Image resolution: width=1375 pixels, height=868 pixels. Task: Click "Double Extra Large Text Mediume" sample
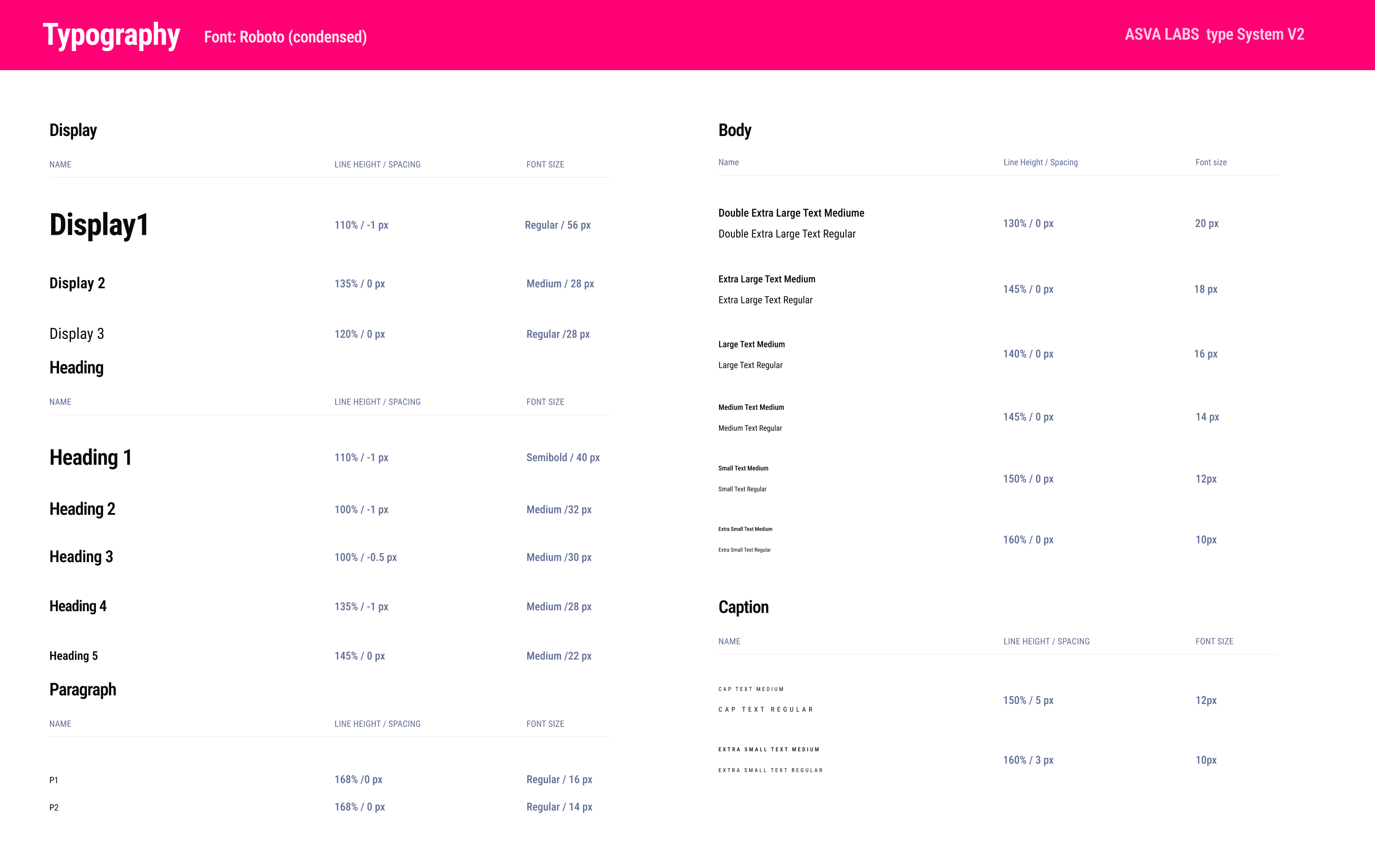[x=791, y=213]
